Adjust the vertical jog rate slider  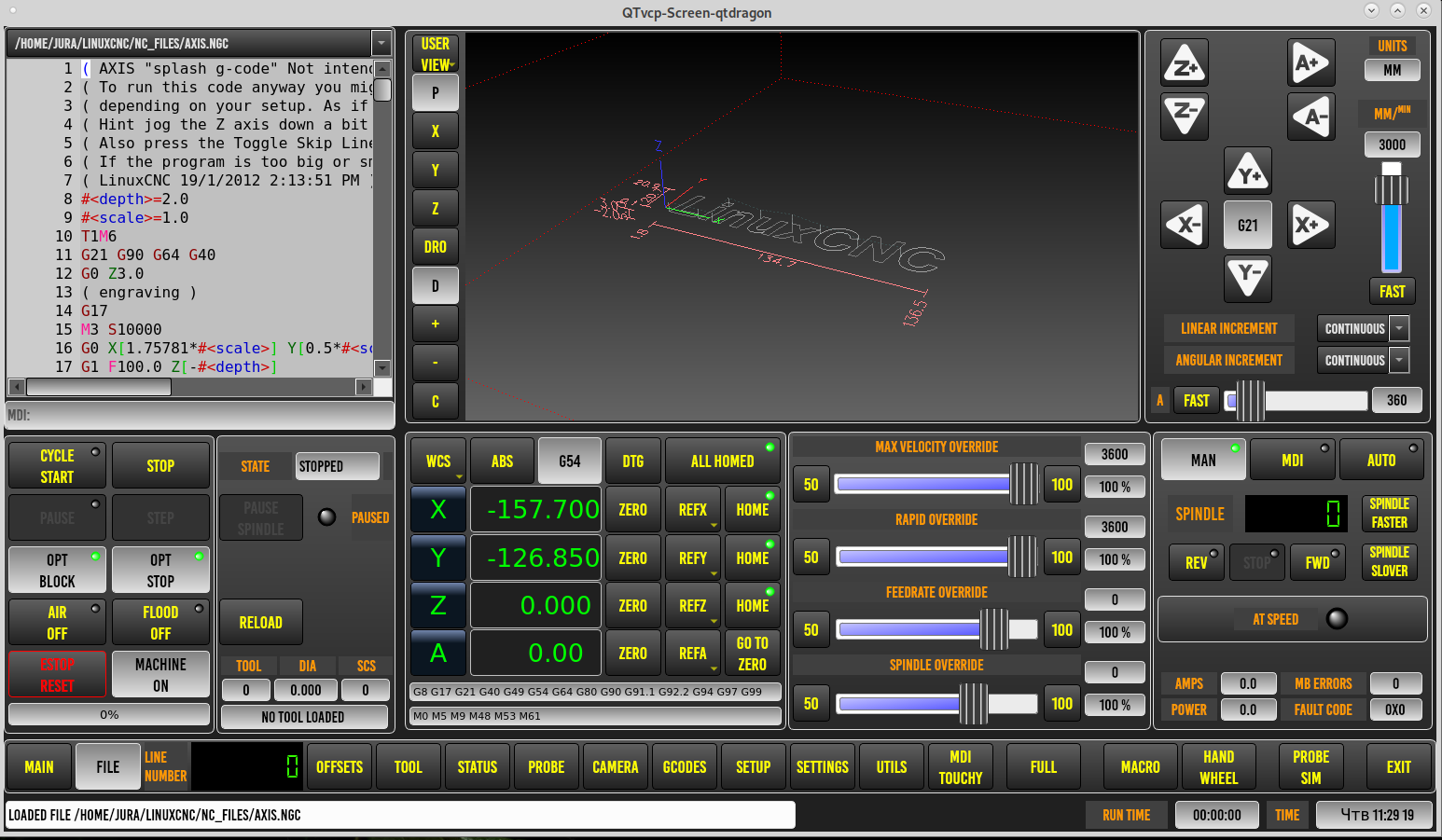click(x=1392, y=216)
